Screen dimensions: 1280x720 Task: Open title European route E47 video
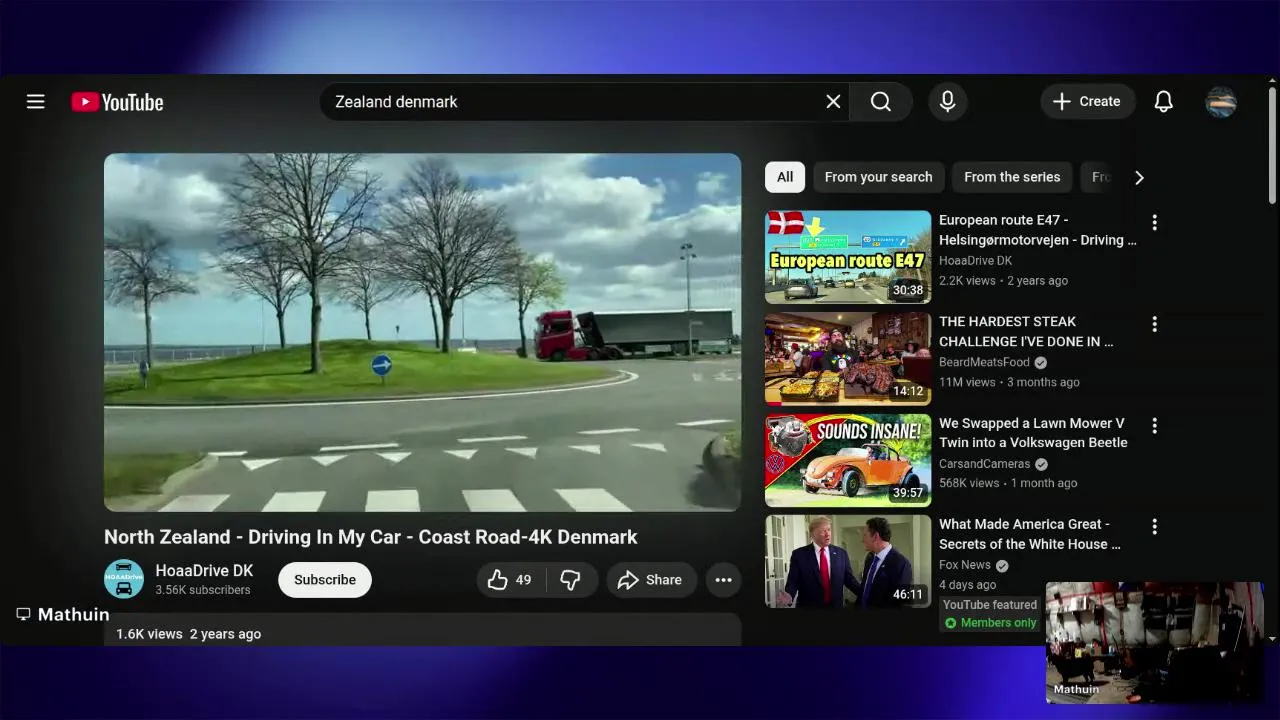[1038, 230]
